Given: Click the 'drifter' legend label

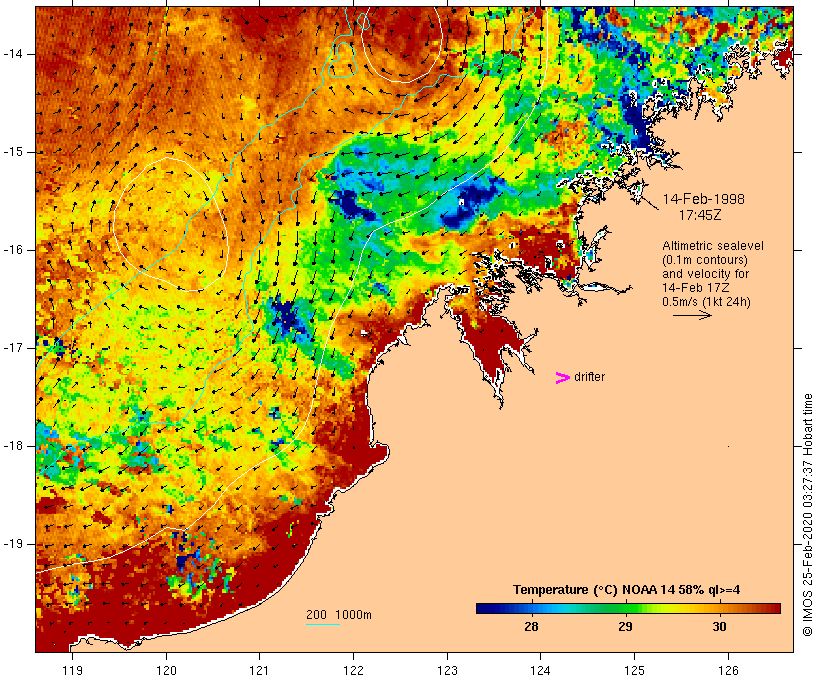Looking at the screenshot, I should click(x=589, y=377).
